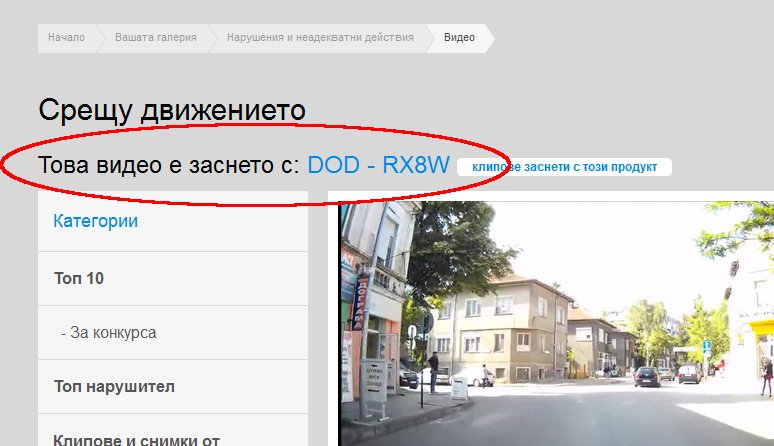Choose Топ нарушител category
Viewport: 774px width, 446px height.
coord(114,386)
